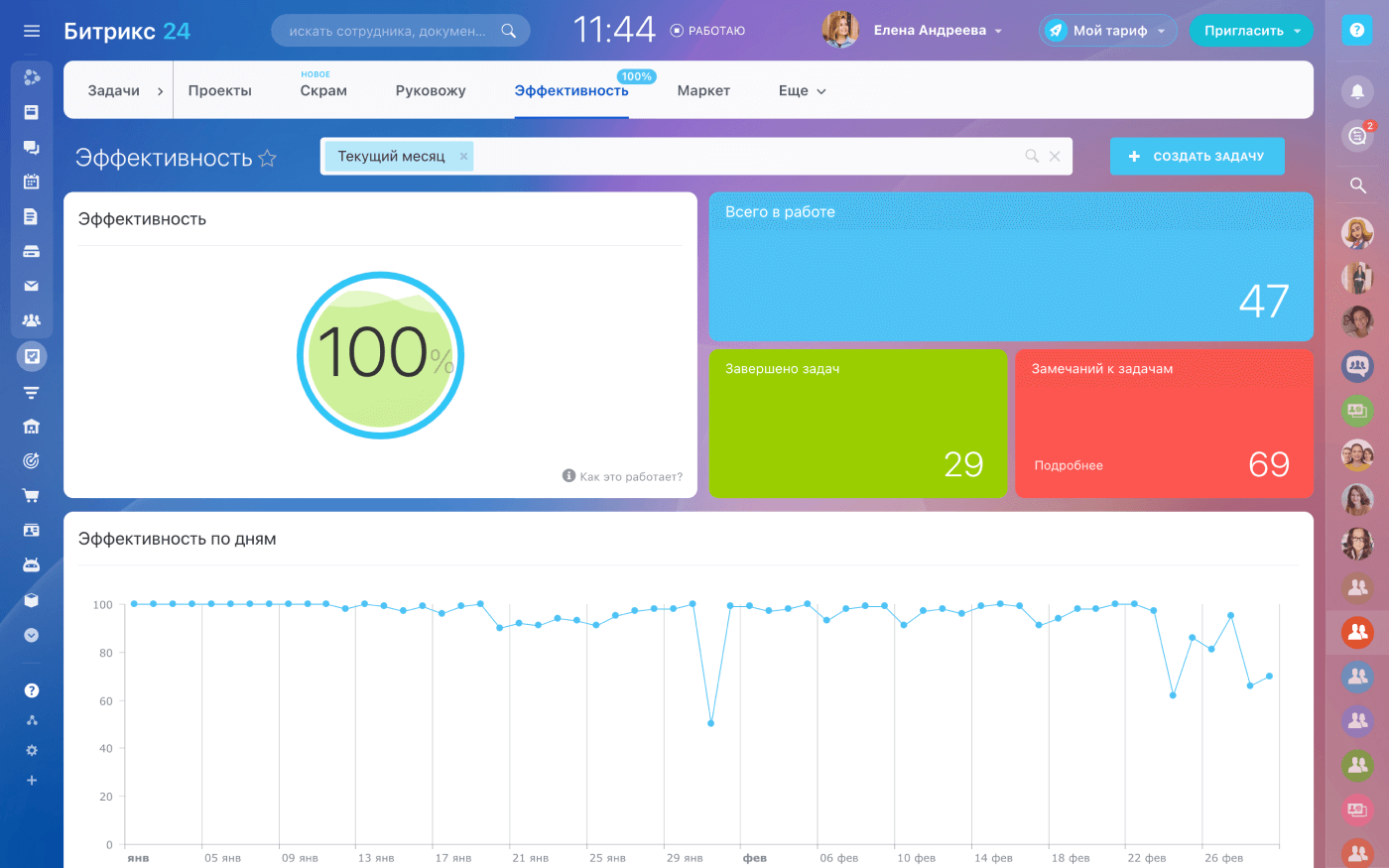
Task: Open the Скрам tab
Action: 323,91
